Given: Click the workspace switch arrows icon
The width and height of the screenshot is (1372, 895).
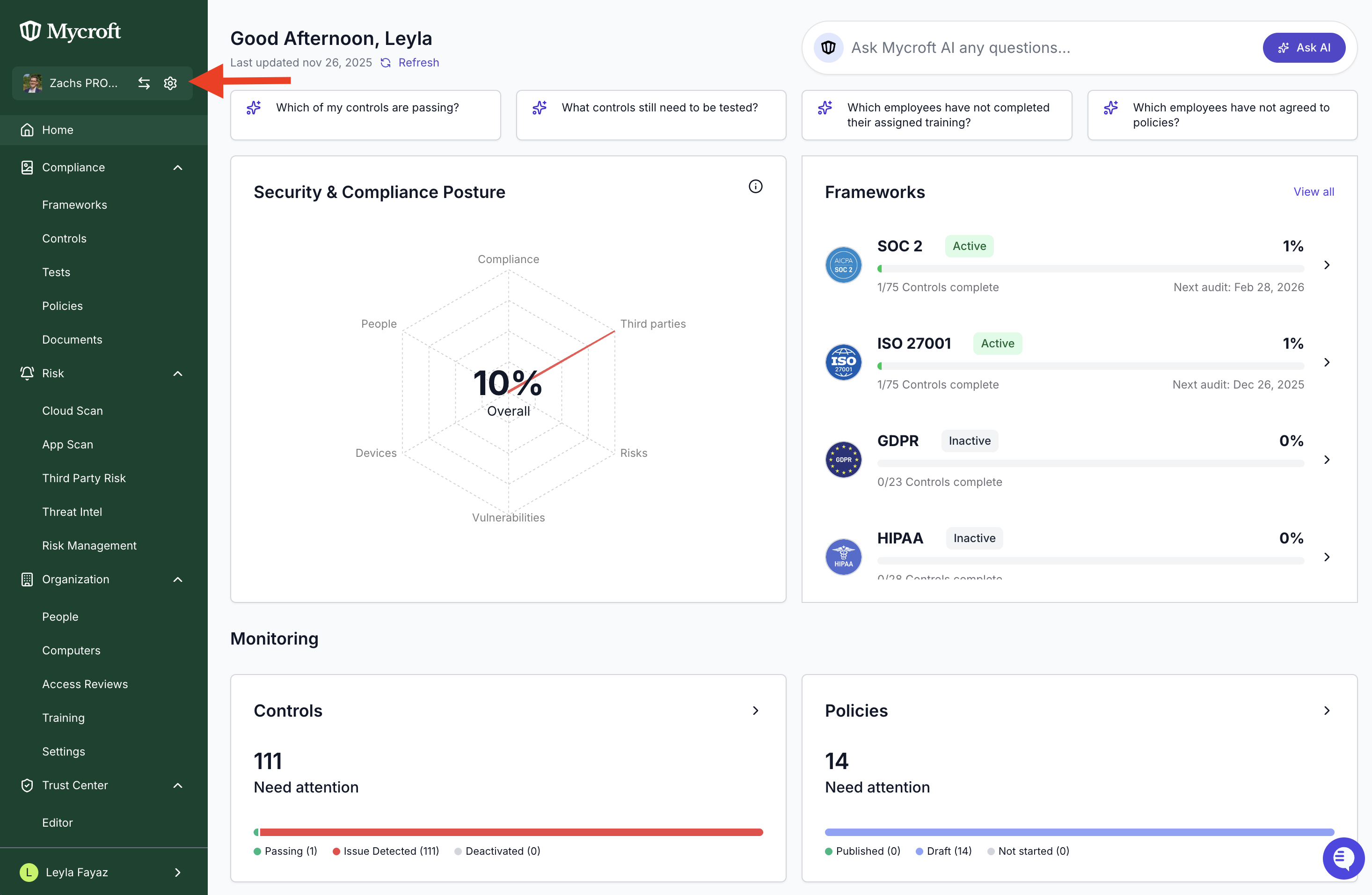Looking at the screenshot, I should click(144, 83).
